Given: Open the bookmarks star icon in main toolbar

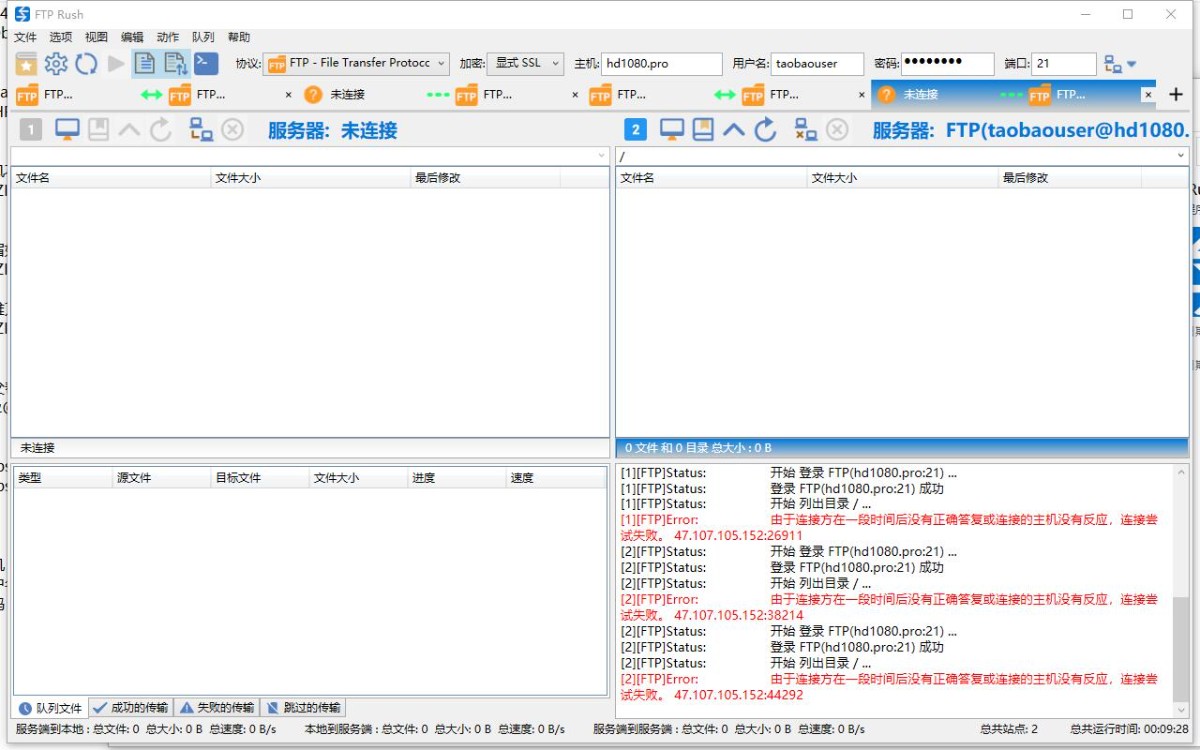Looking at the screenshot, I should (26, 64).
